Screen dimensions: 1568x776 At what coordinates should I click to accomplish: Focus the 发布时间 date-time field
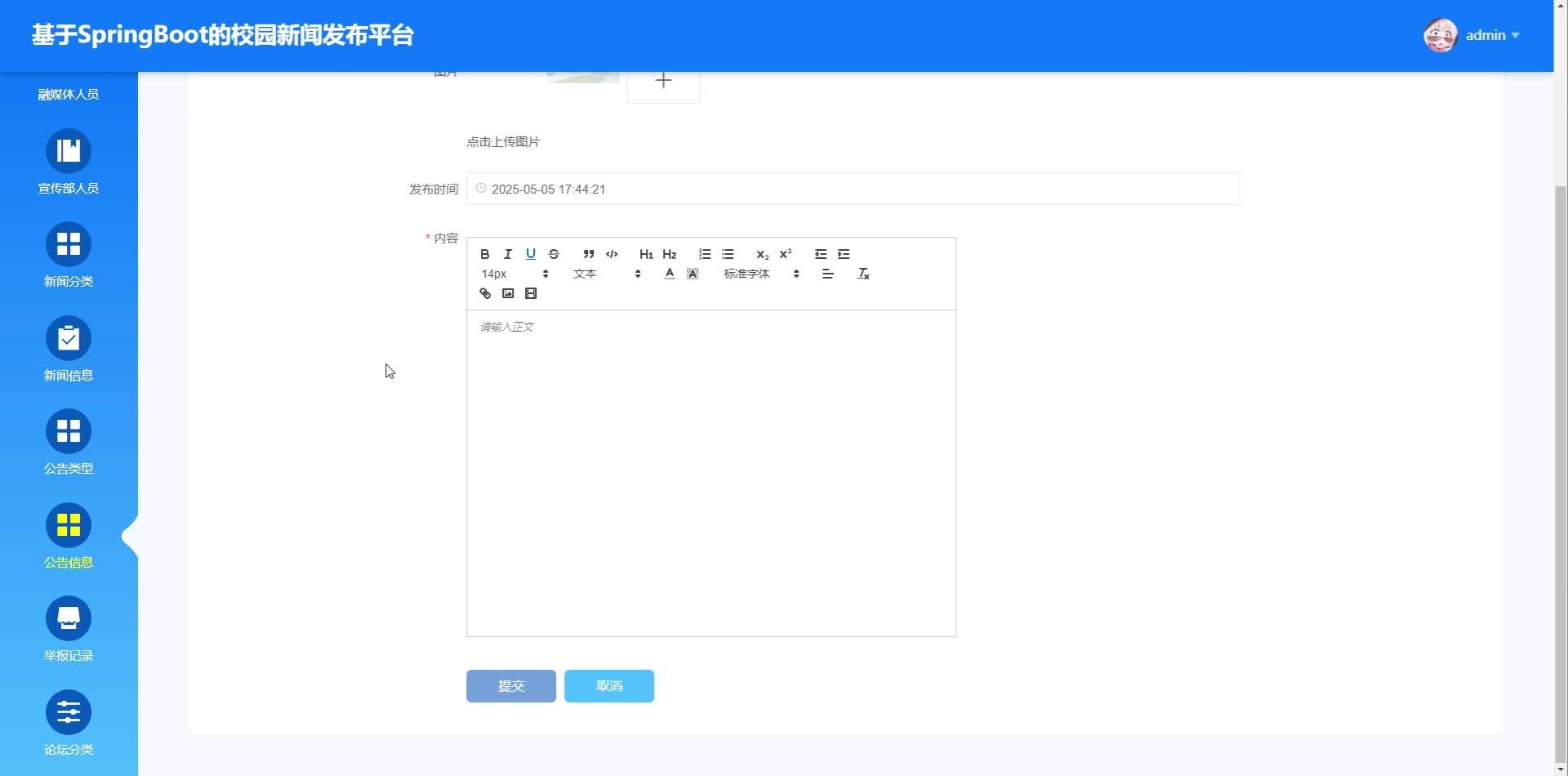[853, 189]
